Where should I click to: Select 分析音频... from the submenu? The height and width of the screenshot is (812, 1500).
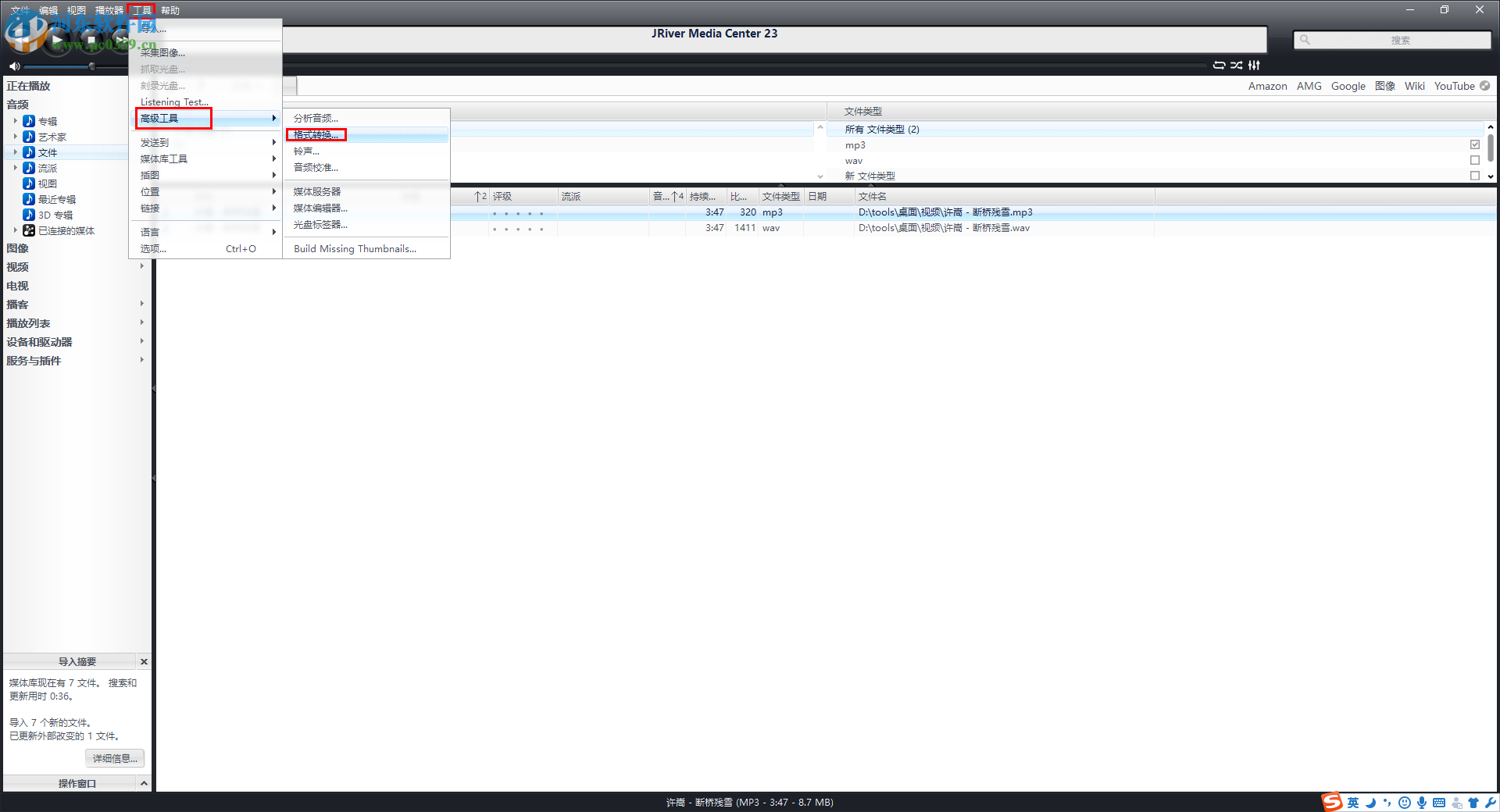coord(366,118)
